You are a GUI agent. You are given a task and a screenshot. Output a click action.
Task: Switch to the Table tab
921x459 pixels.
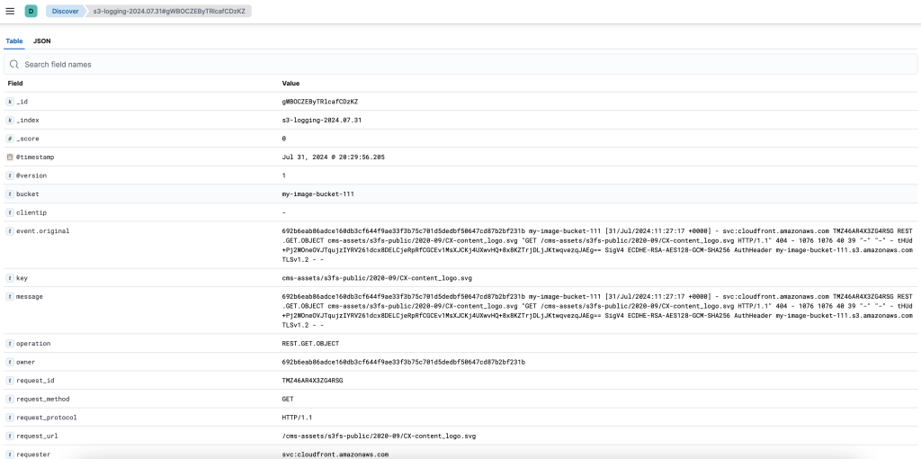14,41
